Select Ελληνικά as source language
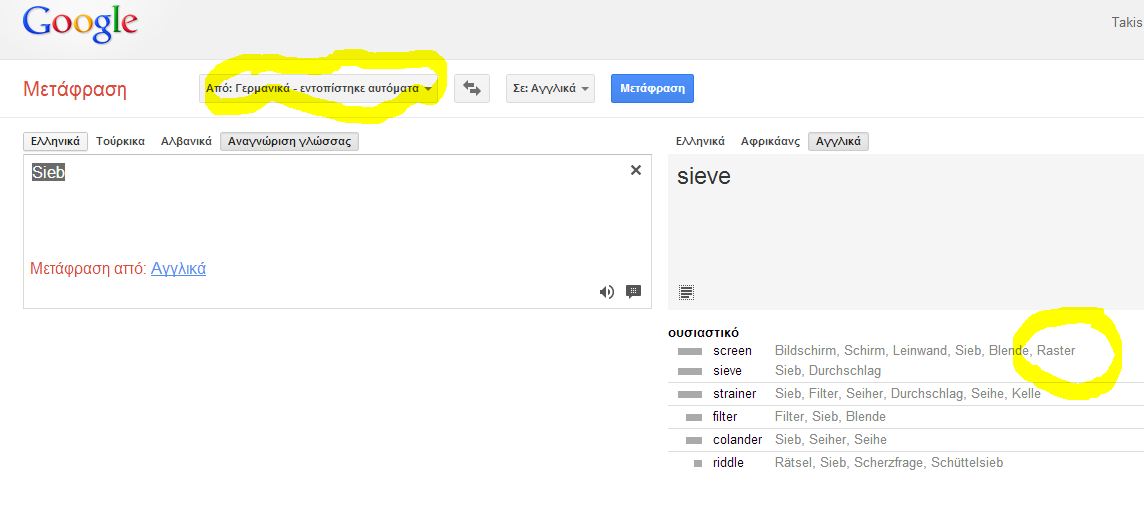The height and width of the screenshot is (516, 1144). tap(55, 142)
